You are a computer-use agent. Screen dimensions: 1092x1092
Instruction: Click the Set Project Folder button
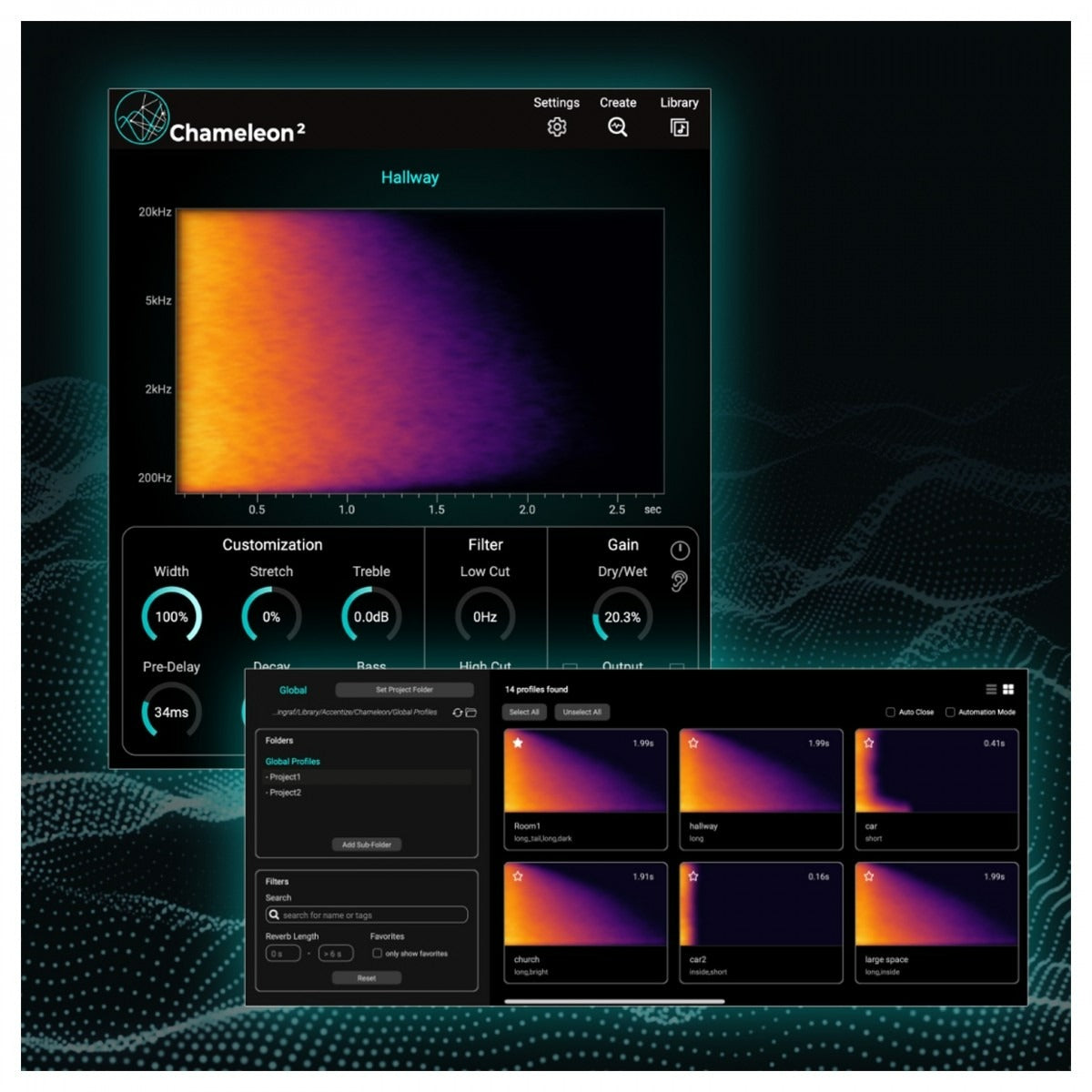(405, 690)
